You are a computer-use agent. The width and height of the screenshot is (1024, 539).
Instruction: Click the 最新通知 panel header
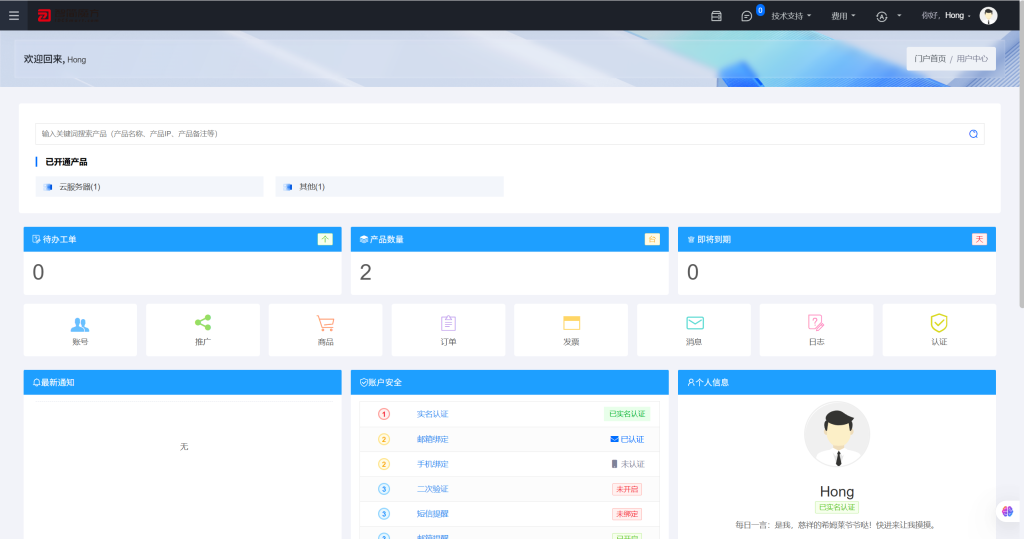182,382
